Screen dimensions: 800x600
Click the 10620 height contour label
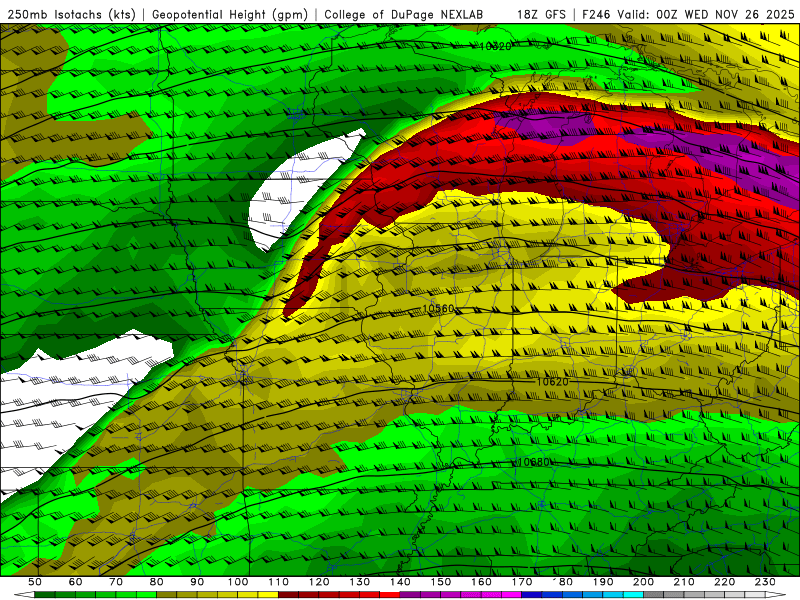click(553, 382)
